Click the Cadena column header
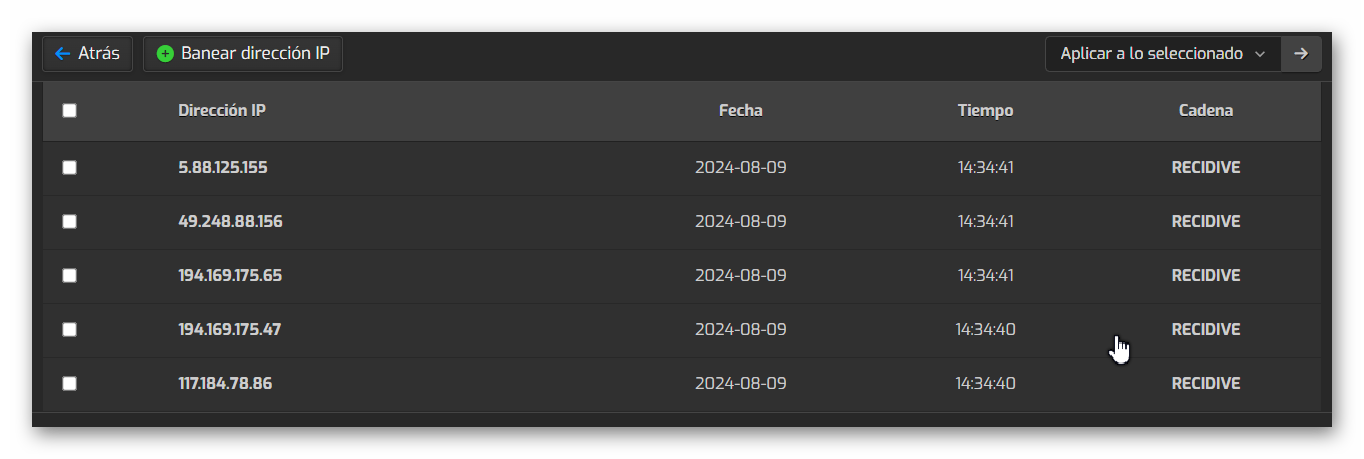 pos(1206,111)
